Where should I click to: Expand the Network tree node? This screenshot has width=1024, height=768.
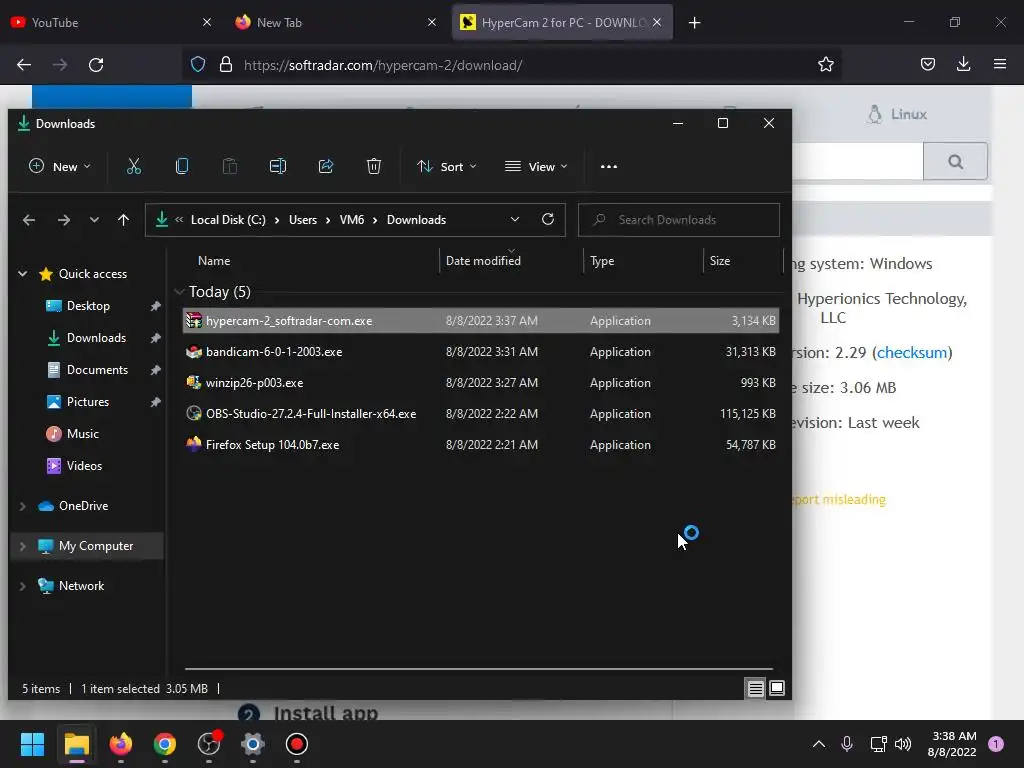click(23, 586)
